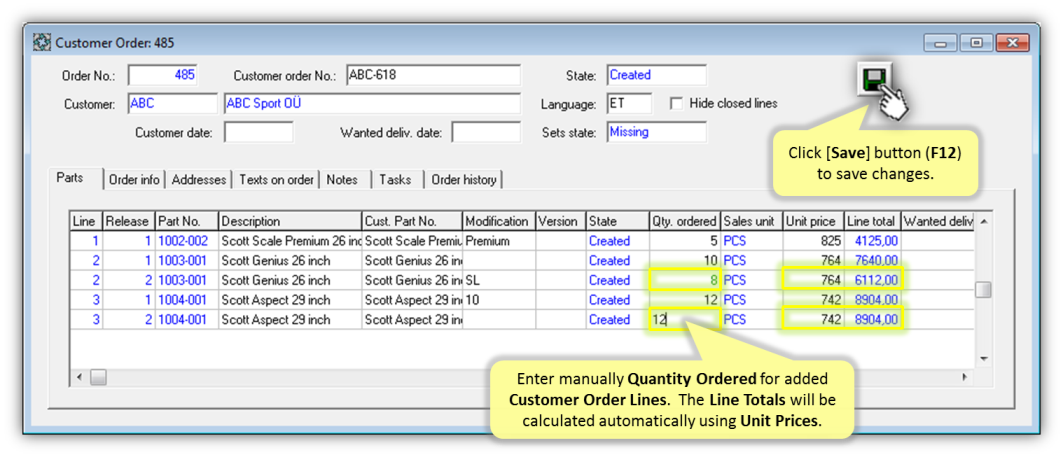Switch to the Parts tab
Image resolution: width=1063 pixels, height=457 pixels.
click(x=70, y=179)
